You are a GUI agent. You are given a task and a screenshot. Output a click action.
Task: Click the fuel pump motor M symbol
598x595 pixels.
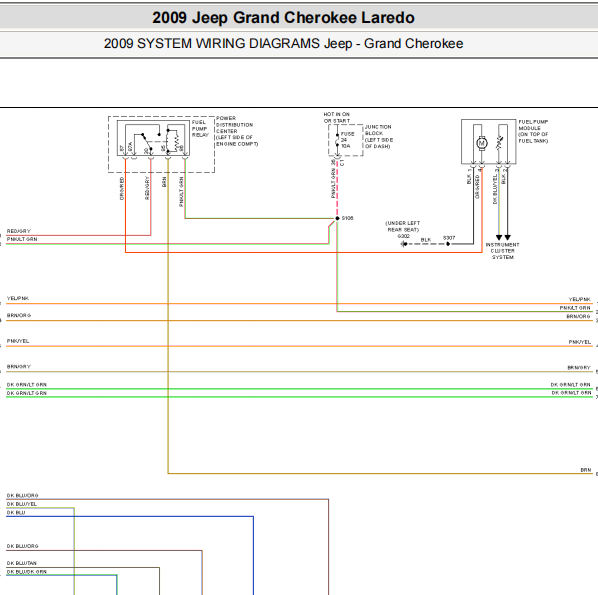coord(482,143)
